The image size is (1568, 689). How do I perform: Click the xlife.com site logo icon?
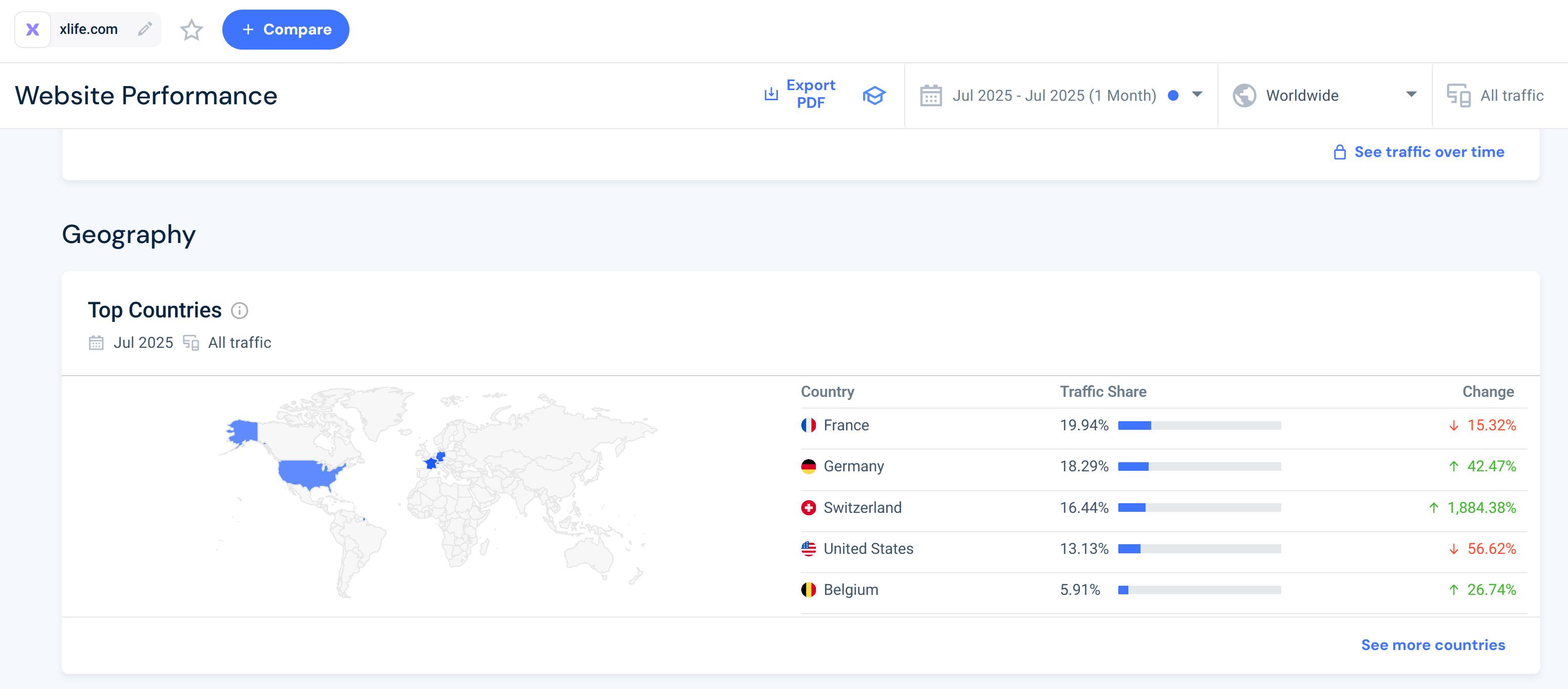(x=33, y=29)
